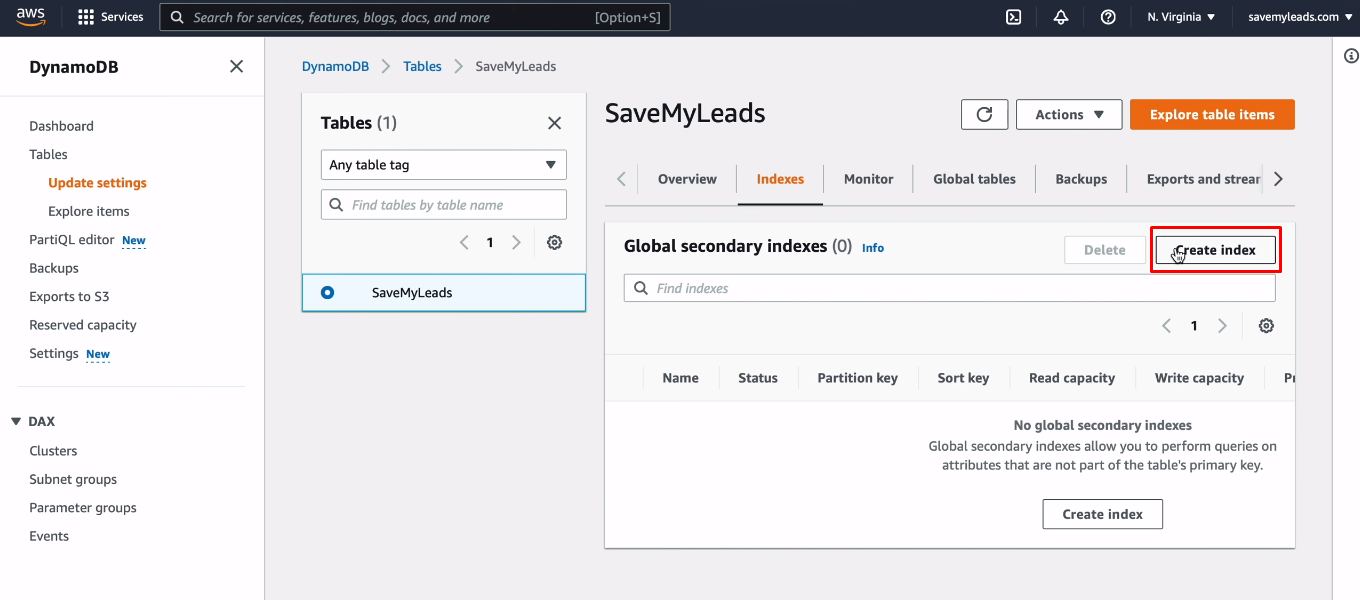Open the info panel icon at right edge
1360x600 pixels.
coord(1351,56)
